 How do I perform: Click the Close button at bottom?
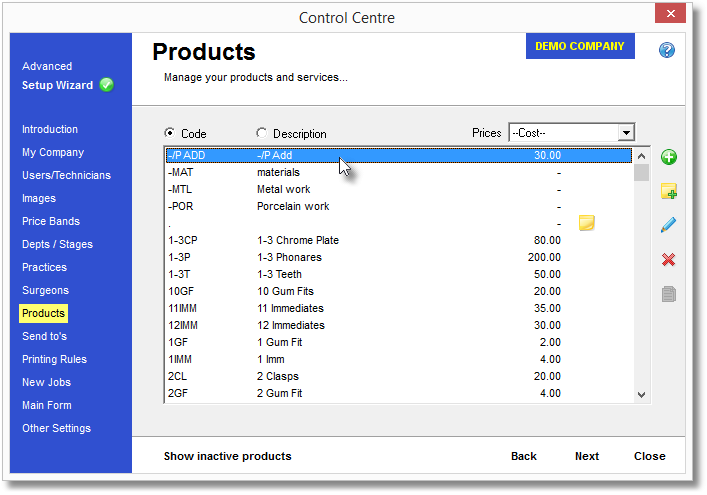pyautogui.click(x=650, y=456)
